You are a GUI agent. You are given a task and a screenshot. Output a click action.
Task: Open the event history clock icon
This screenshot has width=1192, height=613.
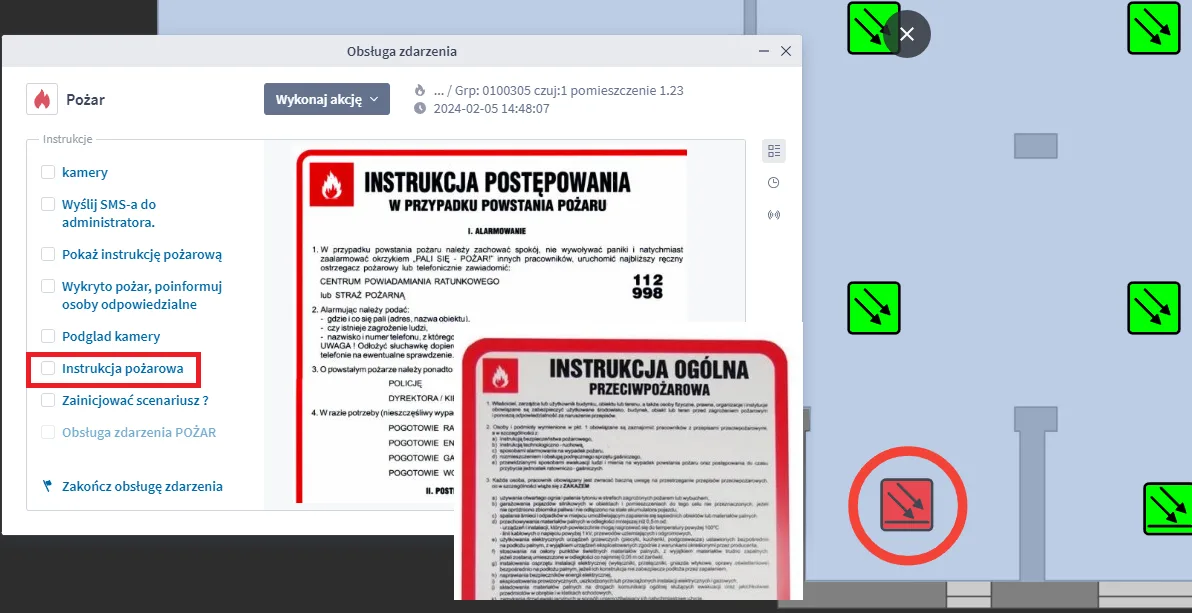[773, 182]
